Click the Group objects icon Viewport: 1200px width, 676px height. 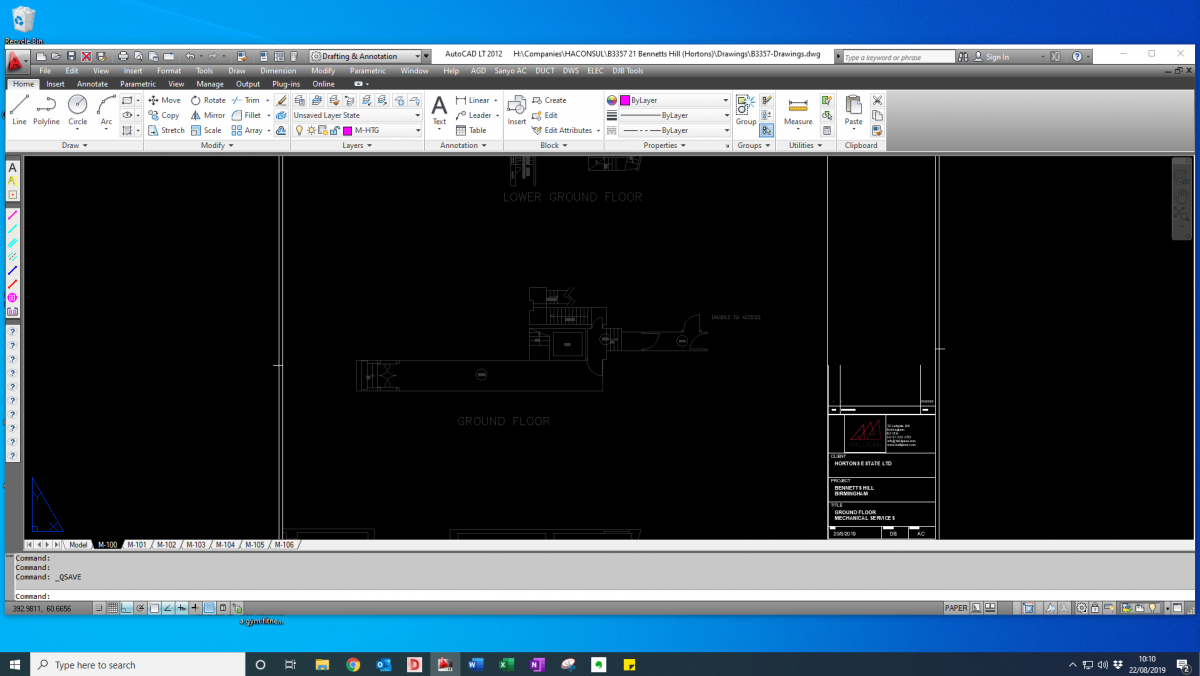[x=746, y=108]
